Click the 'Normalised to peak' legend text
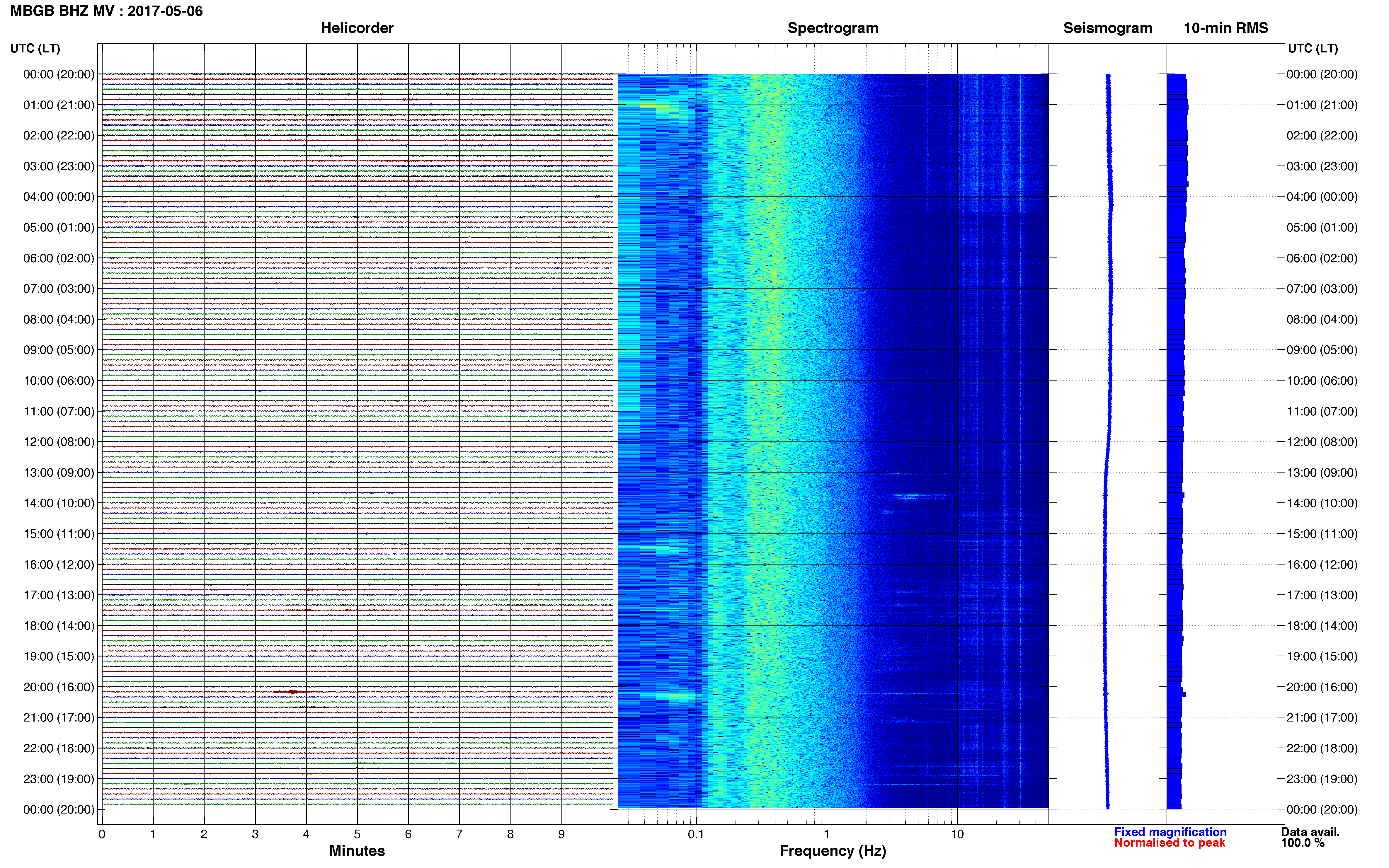Screen dimensions: 1389x868 [x=1170, y=843]
